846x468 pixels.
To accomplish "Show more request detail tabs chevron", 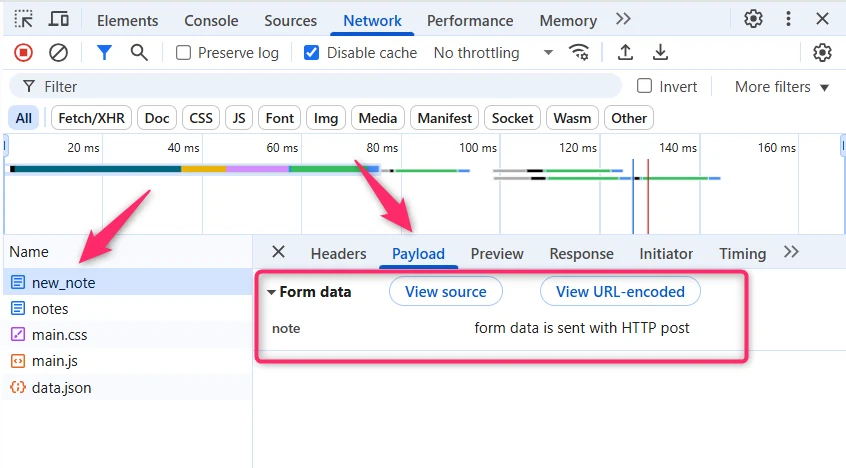I will coord(791,252).
